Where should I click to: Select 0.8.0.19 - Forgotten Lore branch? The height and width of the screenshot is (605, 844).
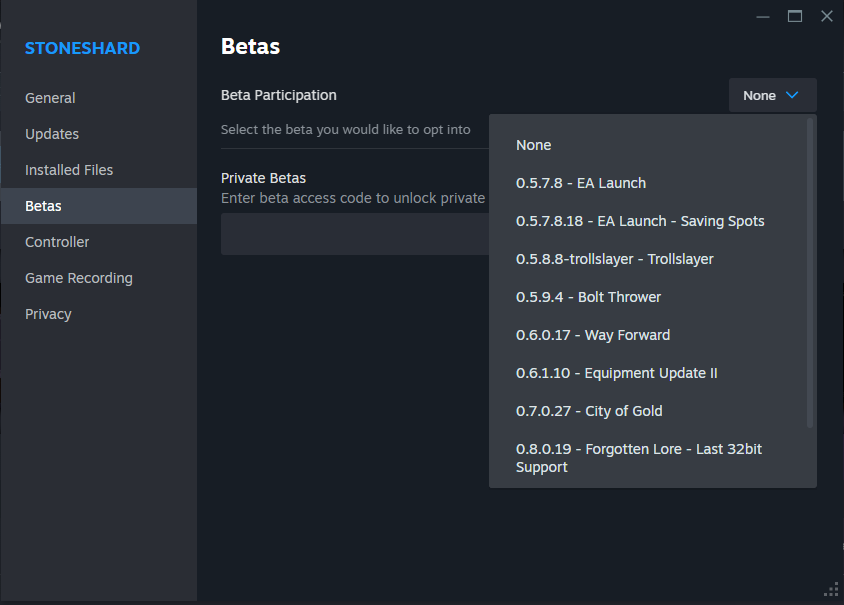click(648, 458)
